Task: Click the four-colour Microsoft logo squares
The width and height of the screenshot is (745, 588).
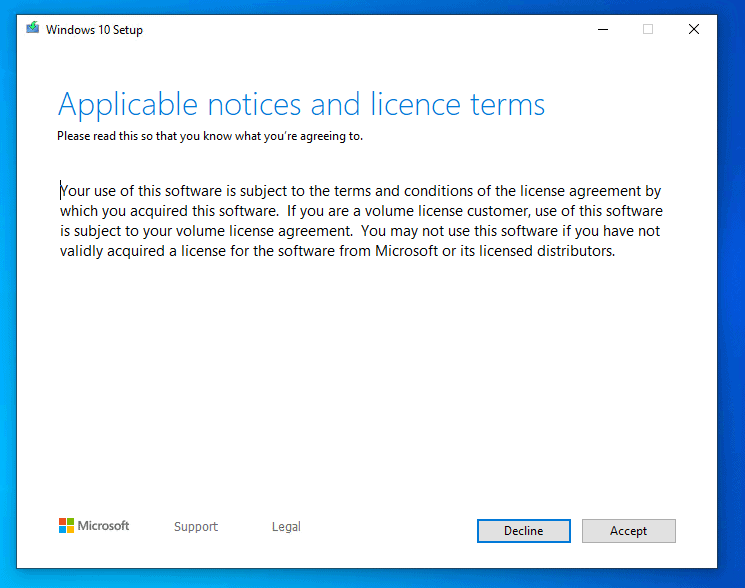Action: coord(66,526)
